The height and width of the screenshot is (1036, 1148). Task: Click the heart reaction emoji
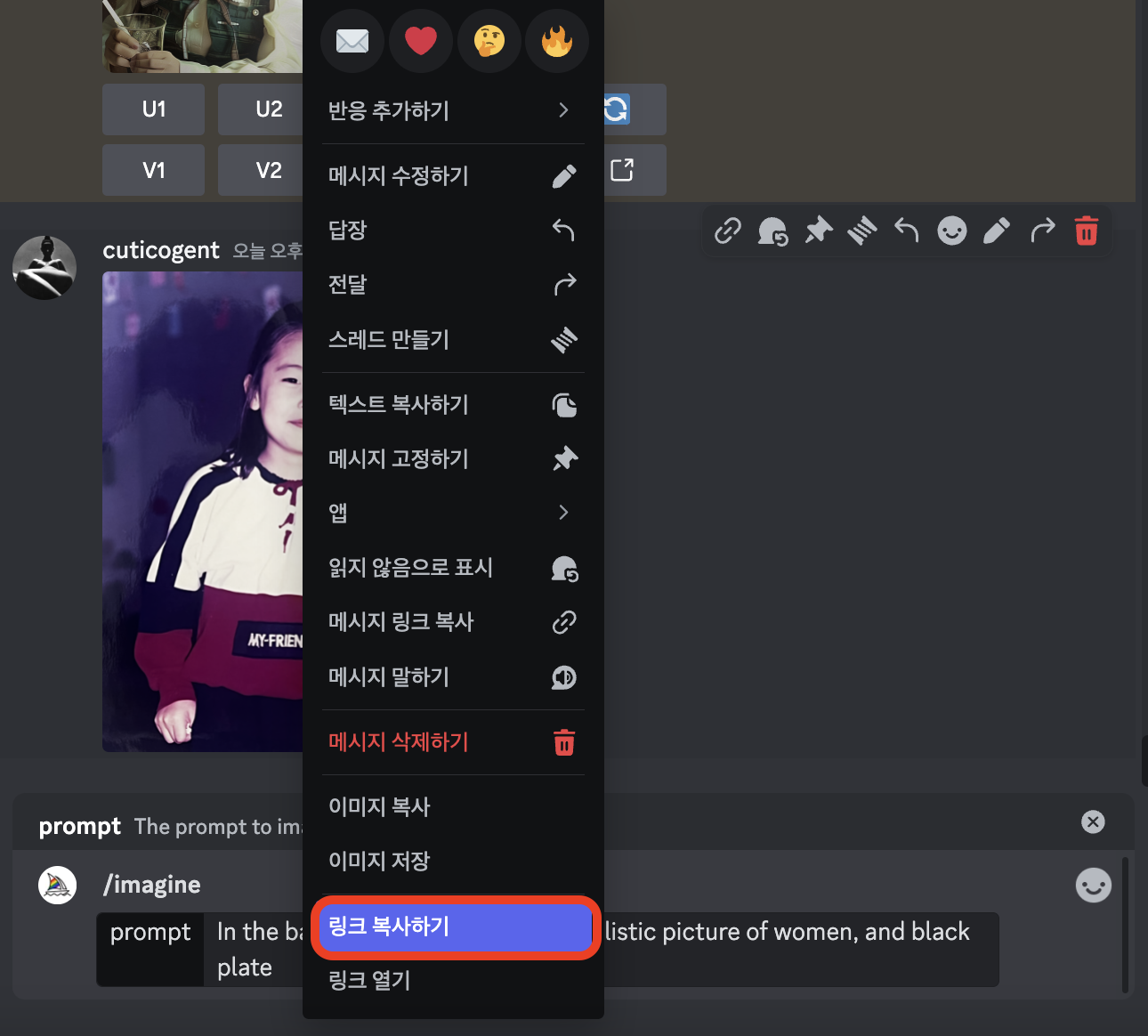coord(420,40)
